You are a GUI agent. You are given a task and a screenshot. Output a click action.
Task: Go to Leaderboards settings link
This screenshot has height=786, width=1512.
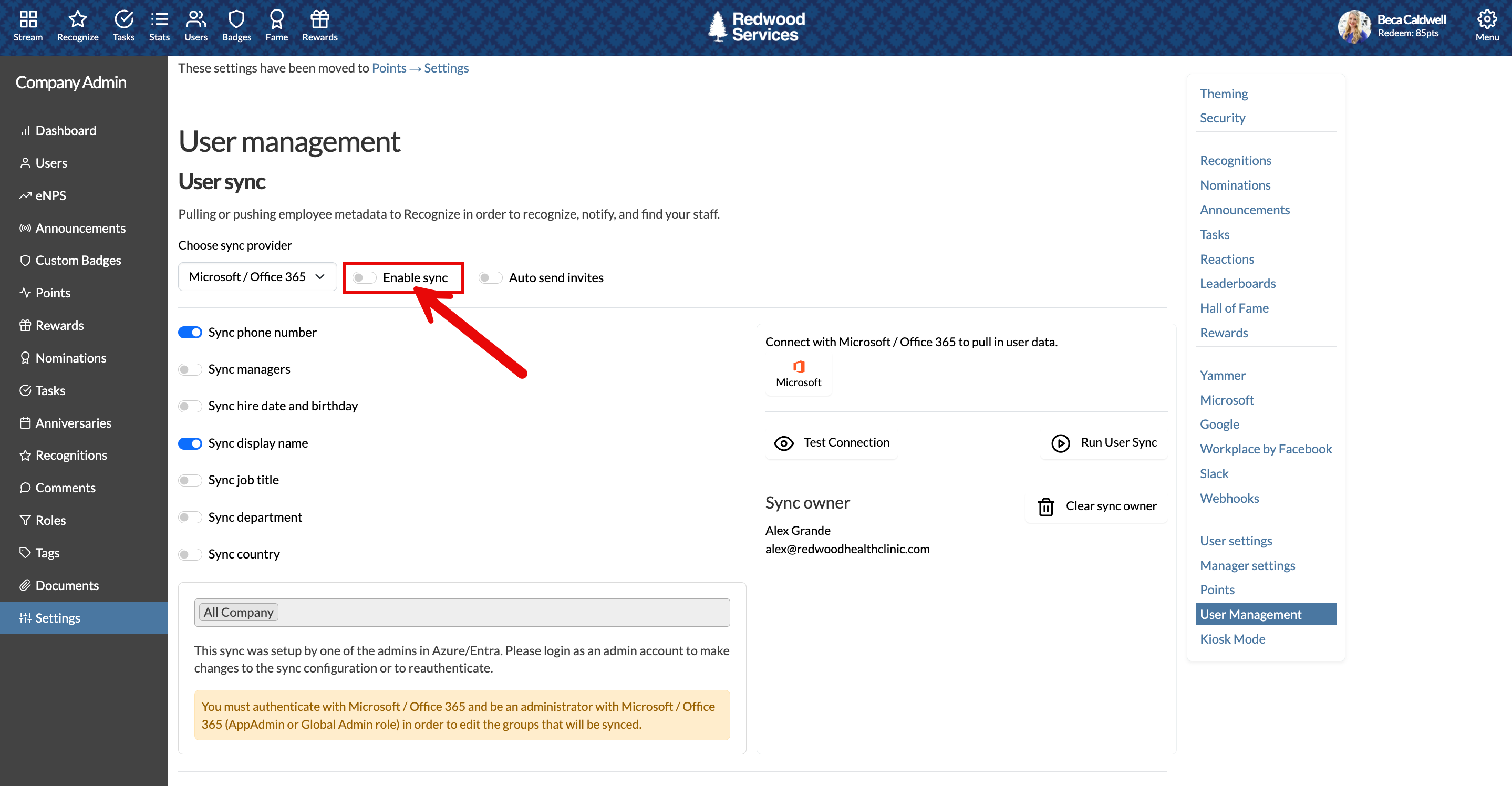point(1237,284)
